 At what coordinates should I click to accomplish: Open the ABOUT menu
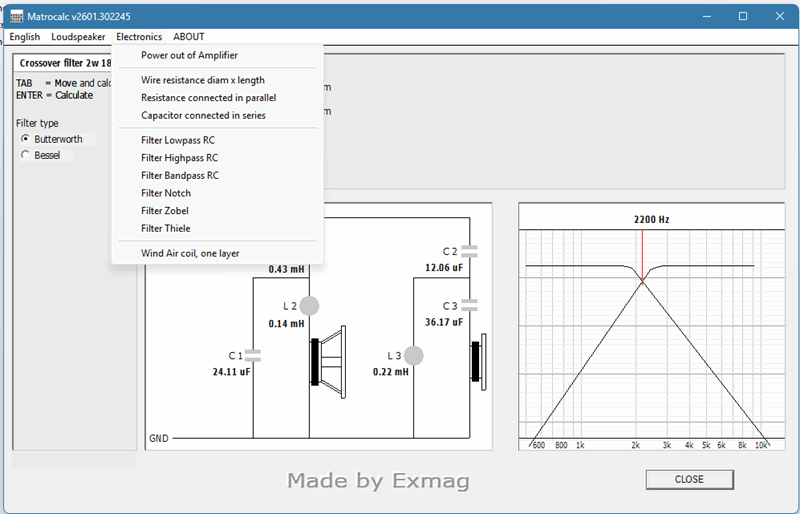[x=188, y=37]
